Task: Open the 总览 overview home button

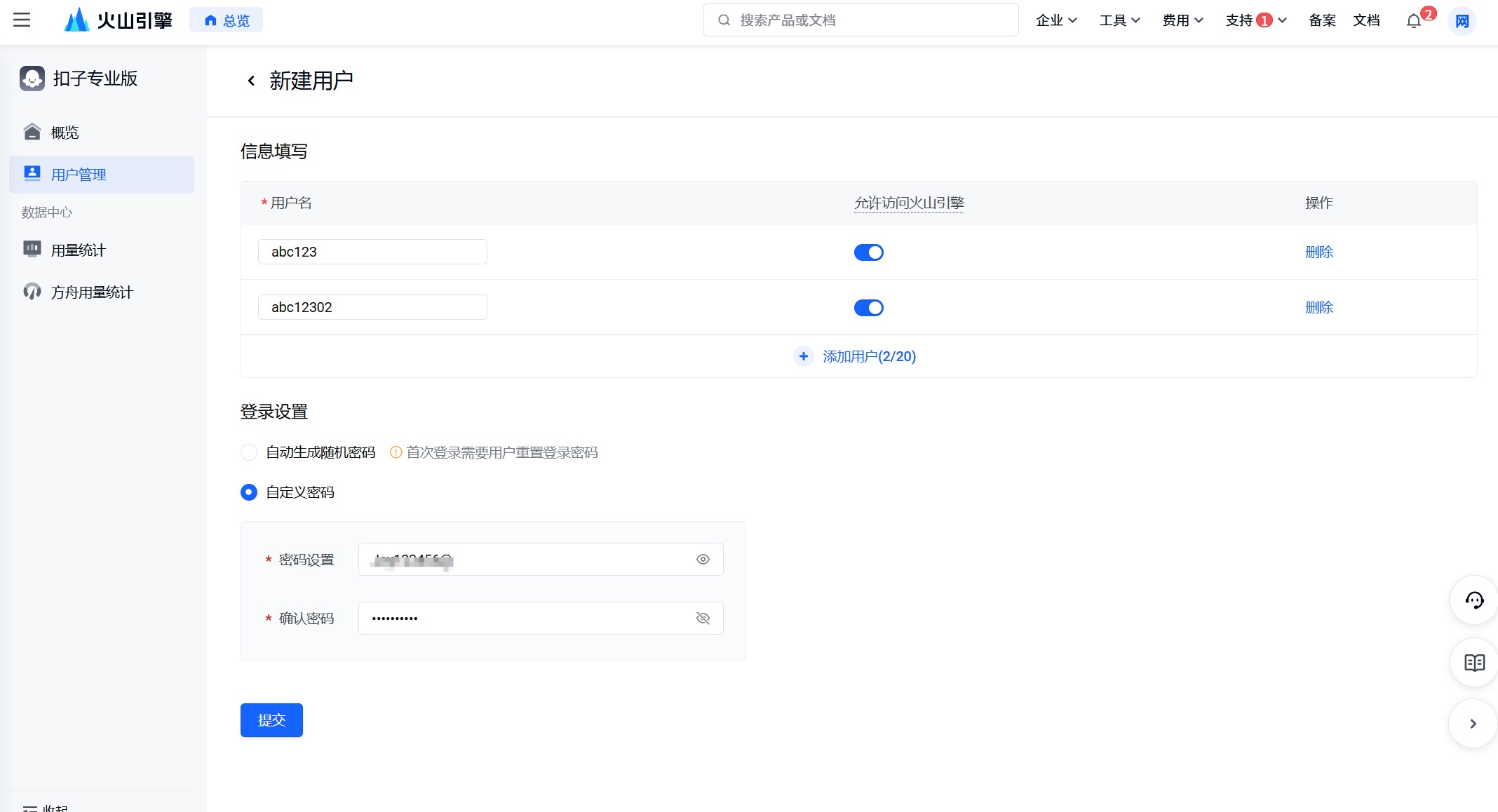Action: [226, 20]
